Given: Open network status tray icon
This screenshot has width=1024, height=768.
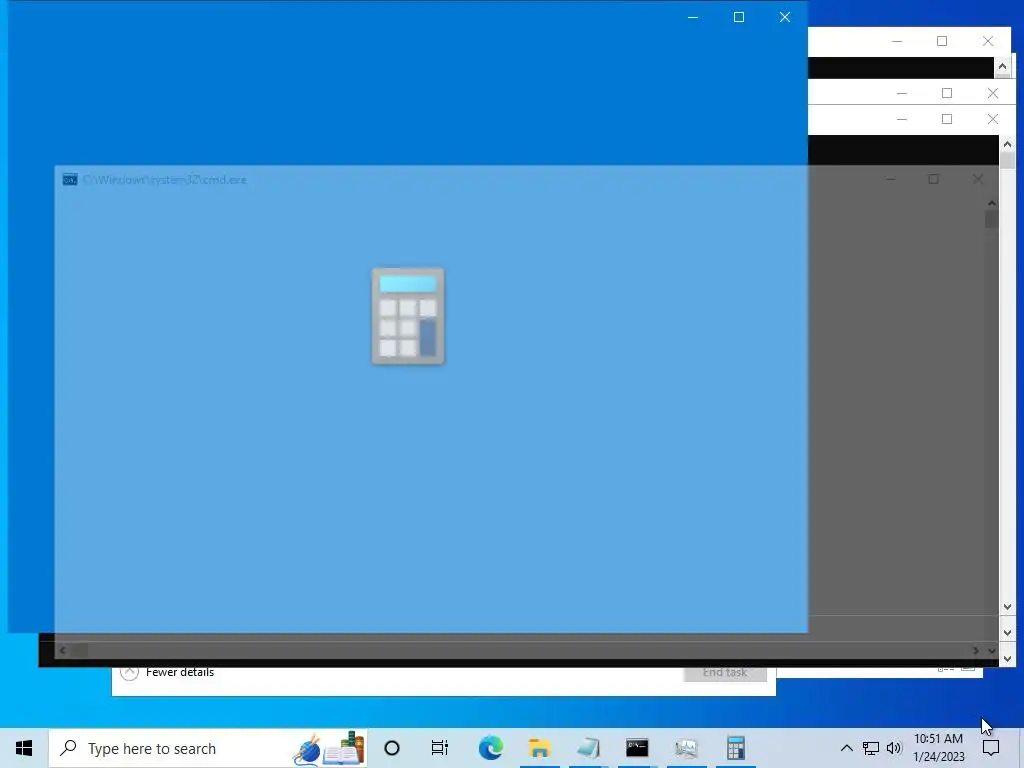Looking at the screenshot, I should pos(871,748).
